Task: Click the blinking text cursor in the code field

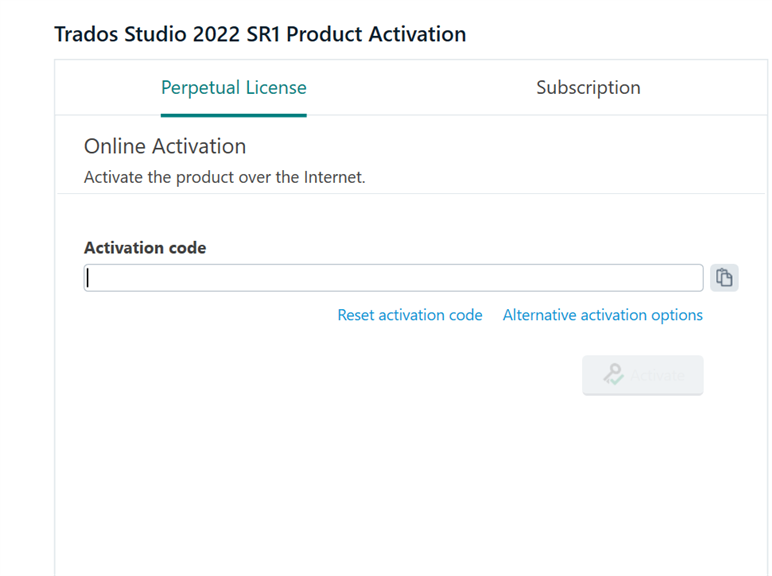Action: (x=88, y=278)
